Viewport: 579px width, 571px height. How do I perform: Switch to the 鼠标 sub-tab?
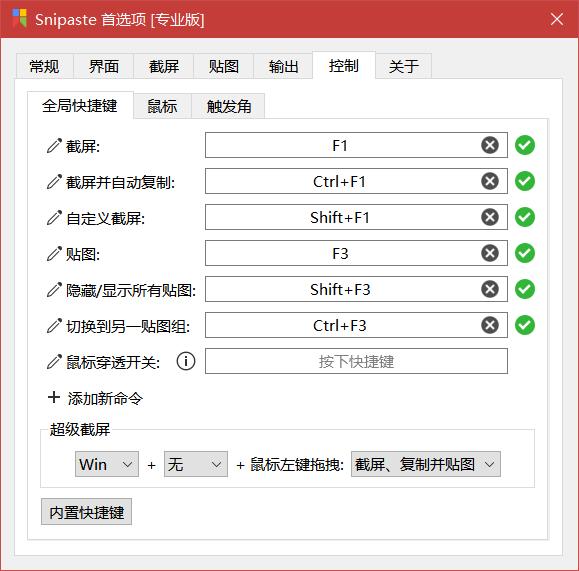[162, 106]
